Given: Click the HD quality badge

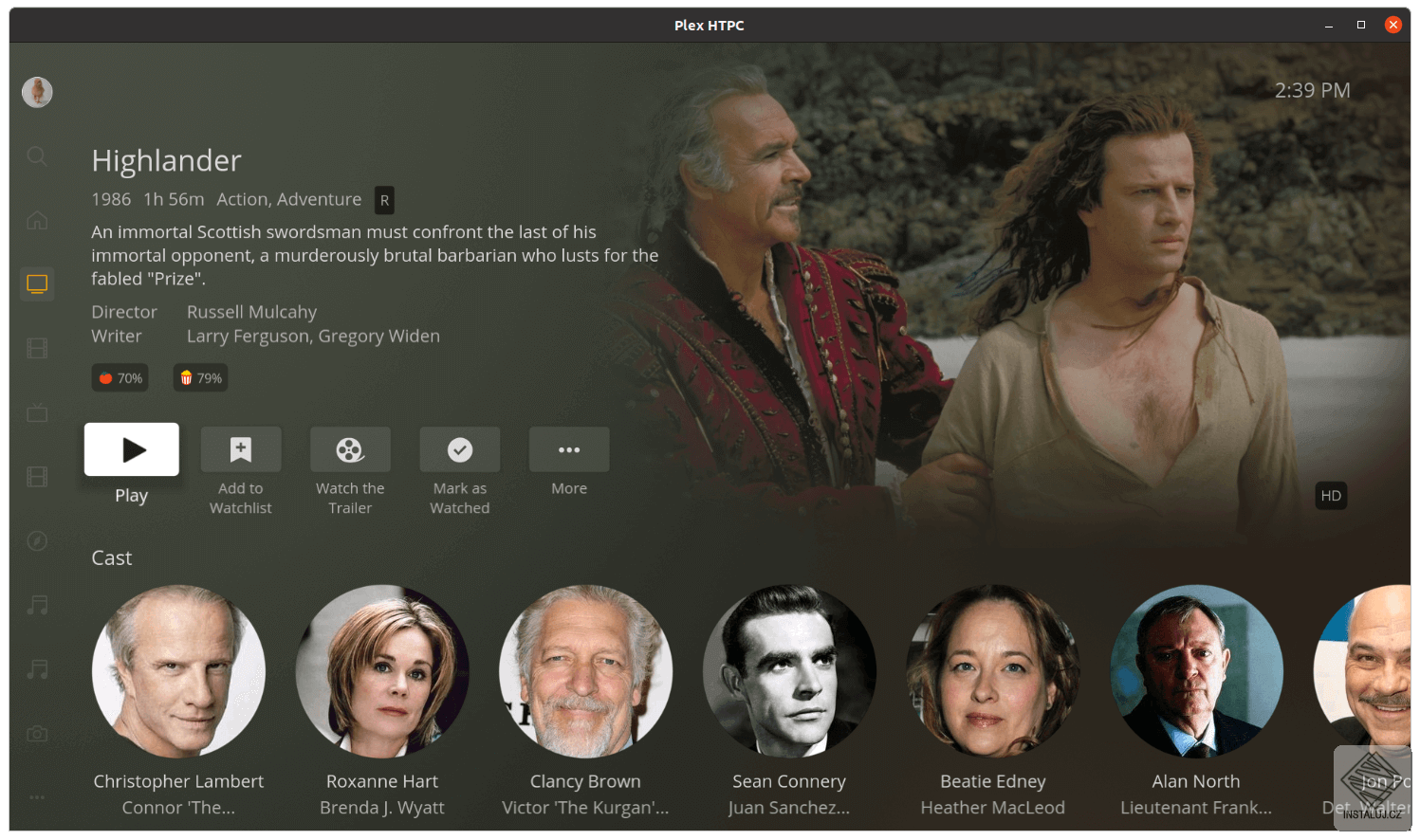Looking at the screenshot, I should [x=1331, y=495].
